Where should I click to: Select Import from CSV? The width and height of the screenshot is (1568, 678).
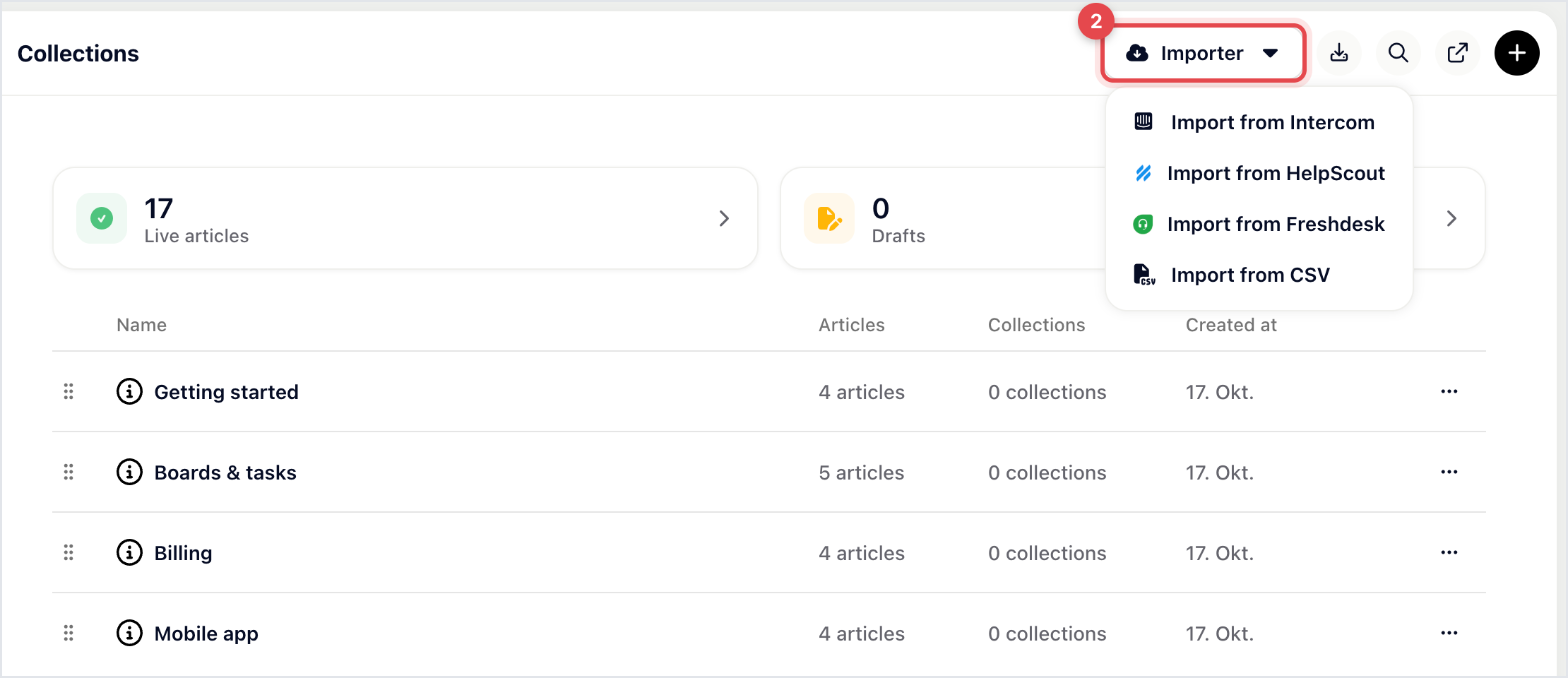(x=1259, y=275)
